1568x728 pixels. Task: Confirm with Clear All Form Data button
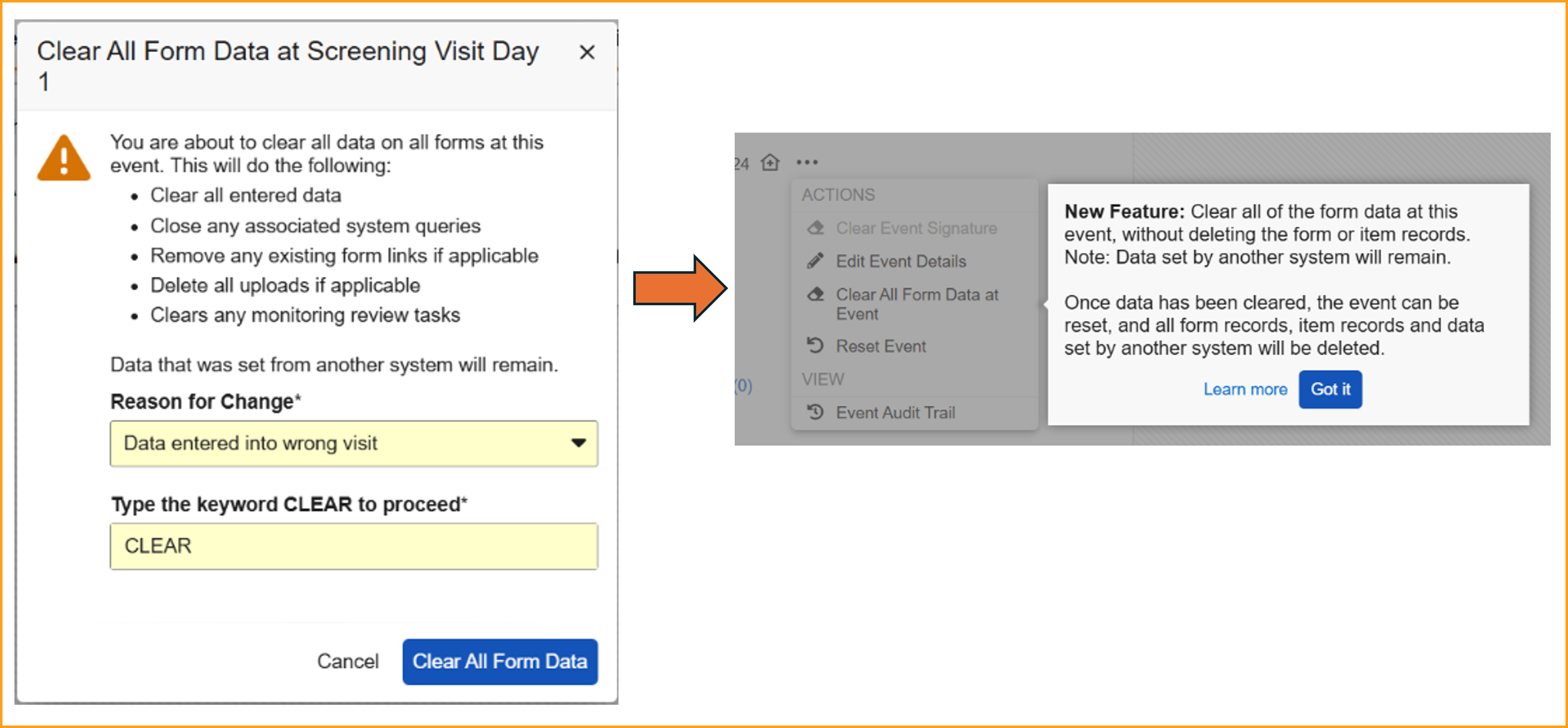click(499, 661)
